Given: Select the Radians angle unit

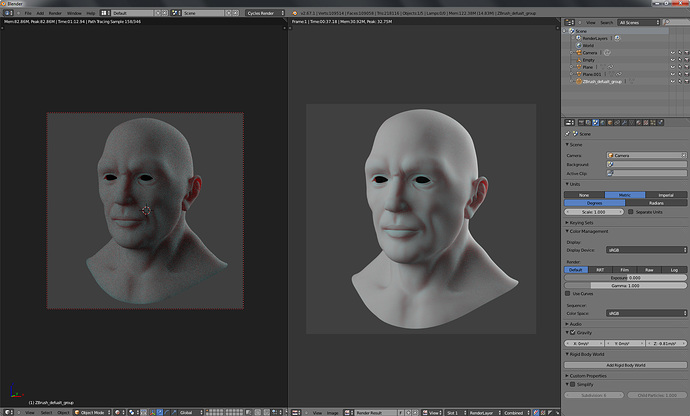Looking at the screenshot, I should pyautogui.click(x=656, y=203).
